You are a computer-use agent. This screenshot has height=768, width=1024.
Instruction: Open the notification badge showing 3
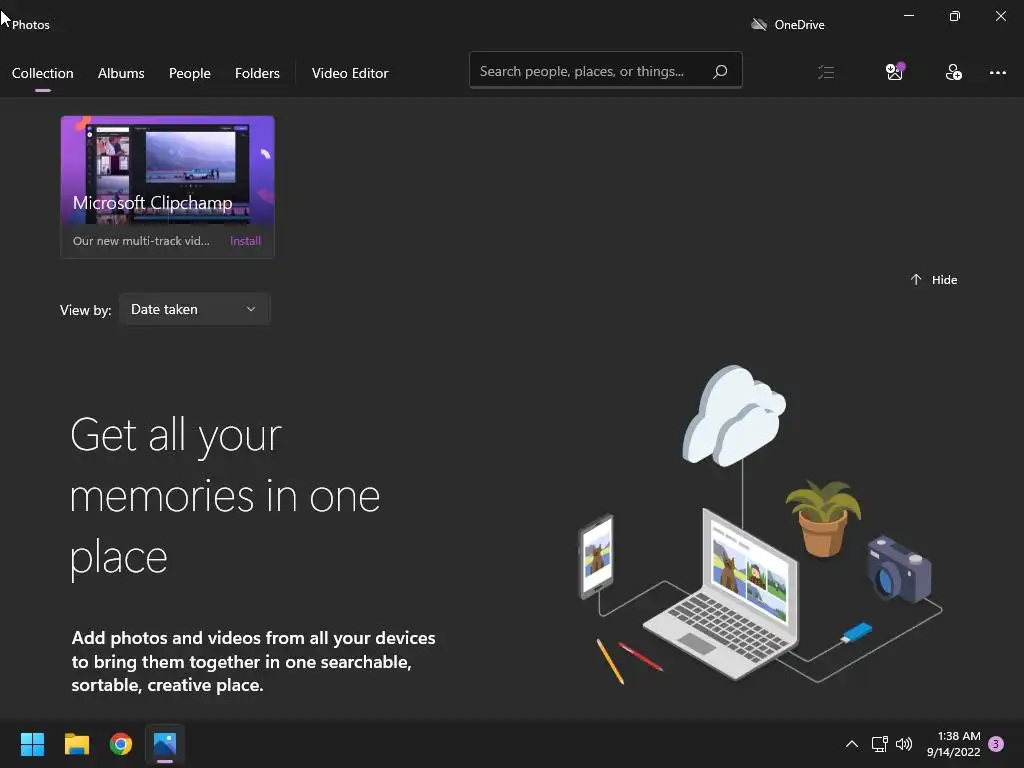tap(996, 744)
